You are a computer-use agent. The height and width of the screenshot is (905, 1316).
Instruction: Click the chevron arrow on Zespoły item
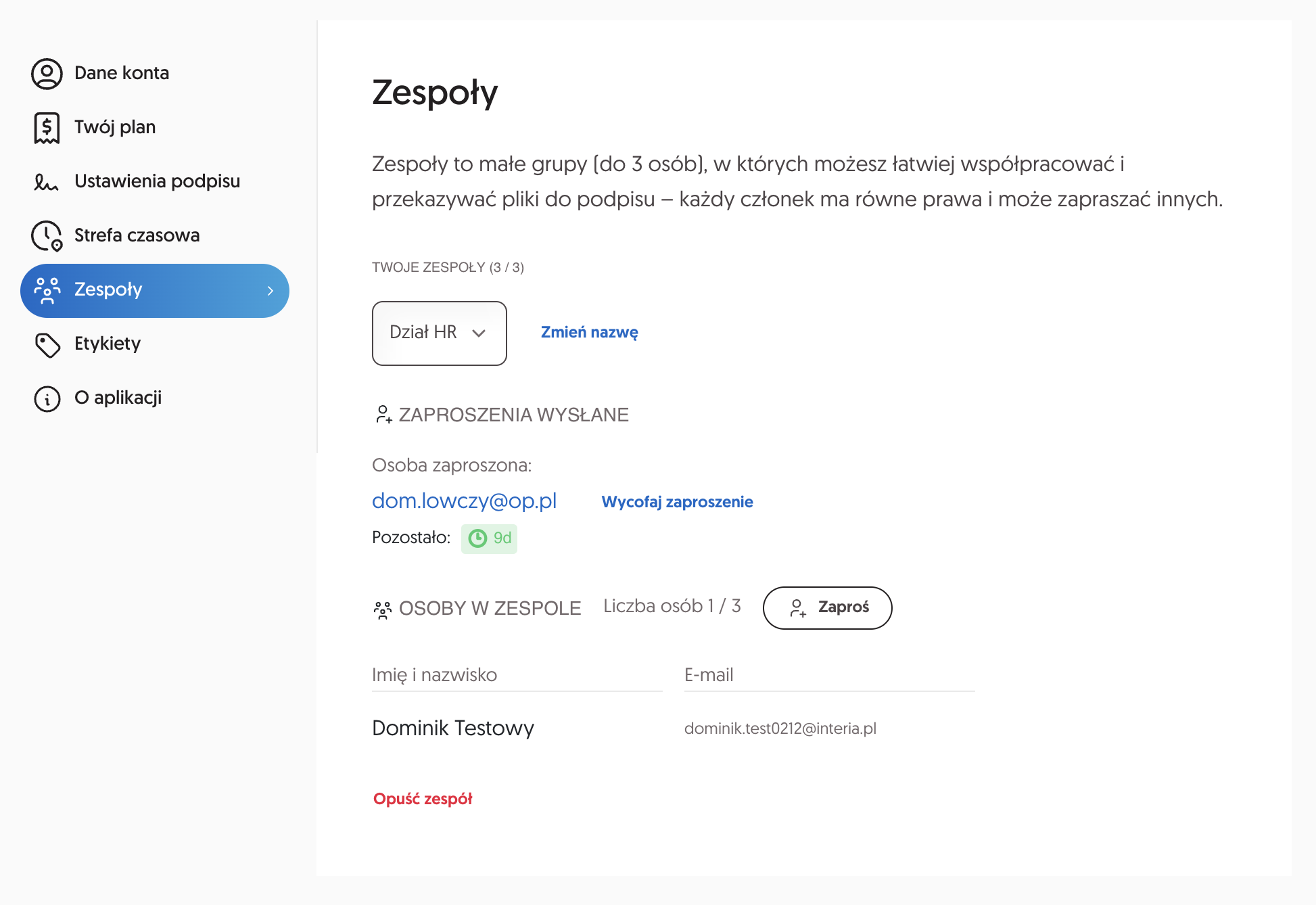pos(271,291)
